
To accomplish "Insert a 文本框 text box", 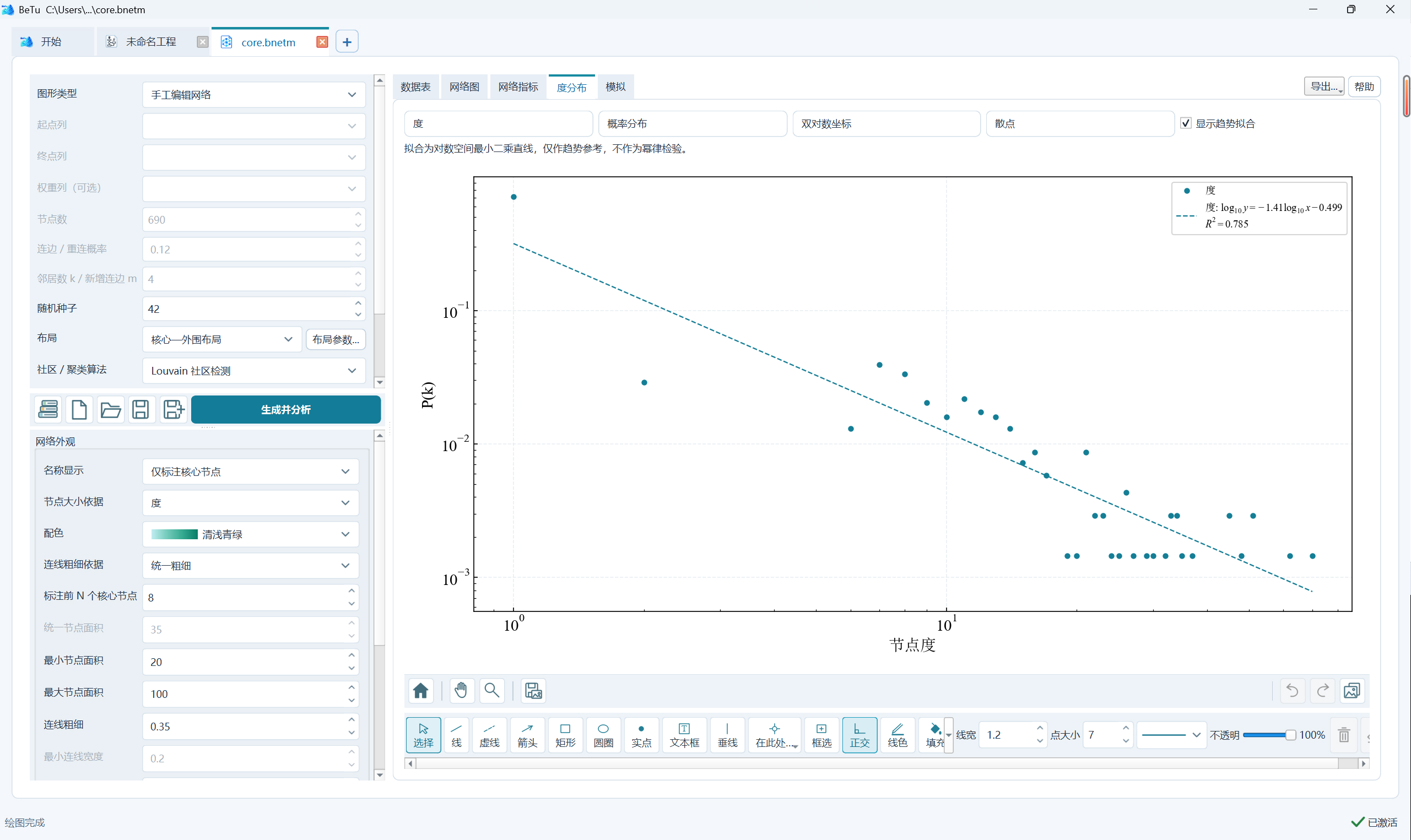I will 684,734.
